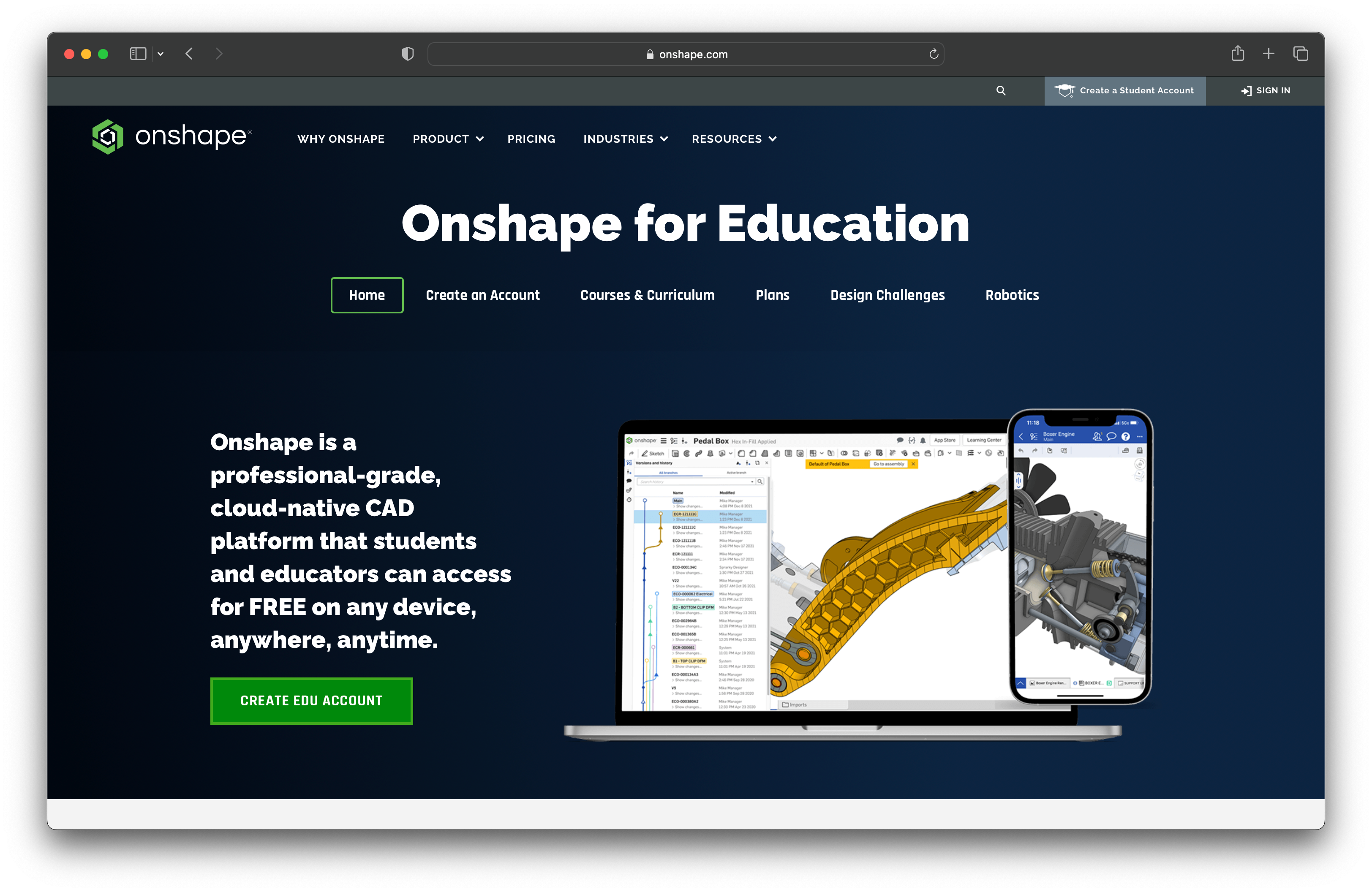1372x892 pixels.
Task: Expand the RESOURCES menu
Action: tap(733, 138)
